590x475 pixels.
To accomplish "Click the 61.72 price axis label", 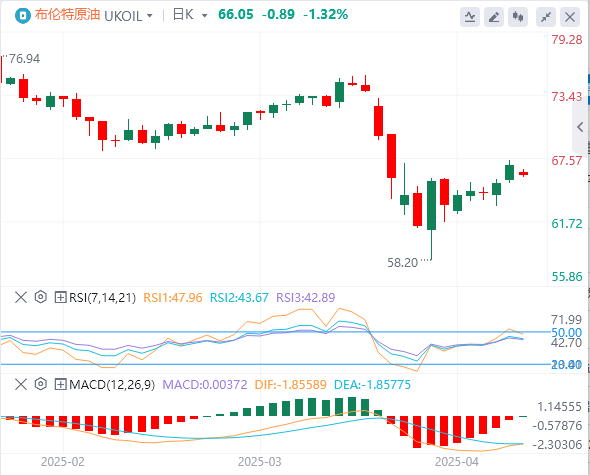I will [x=567, y=224].
